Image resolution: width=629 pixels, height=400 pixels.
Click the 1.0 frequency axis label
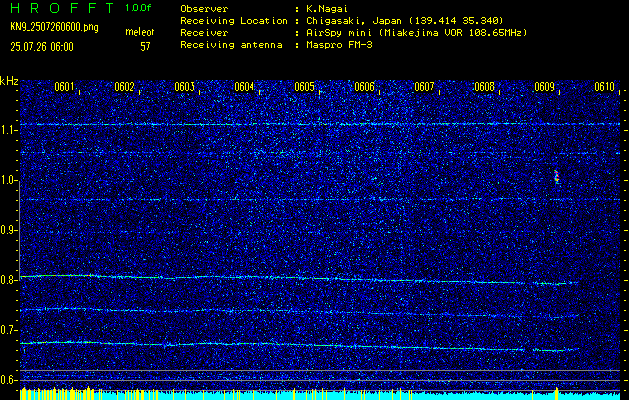pos(8,181)
